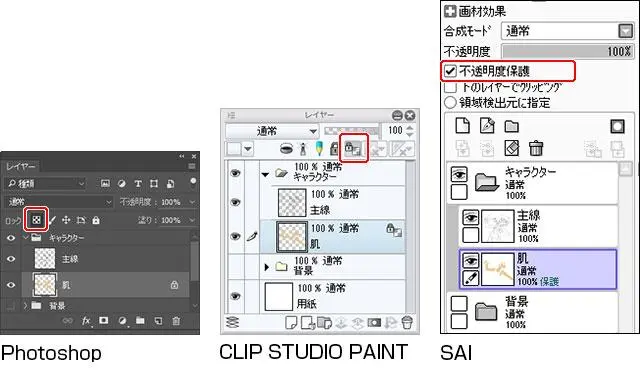Screen dimensions: 640x370
Task: Click CLIP STUDIO opacity 100 stepper arrows
Action: [410, 131]
